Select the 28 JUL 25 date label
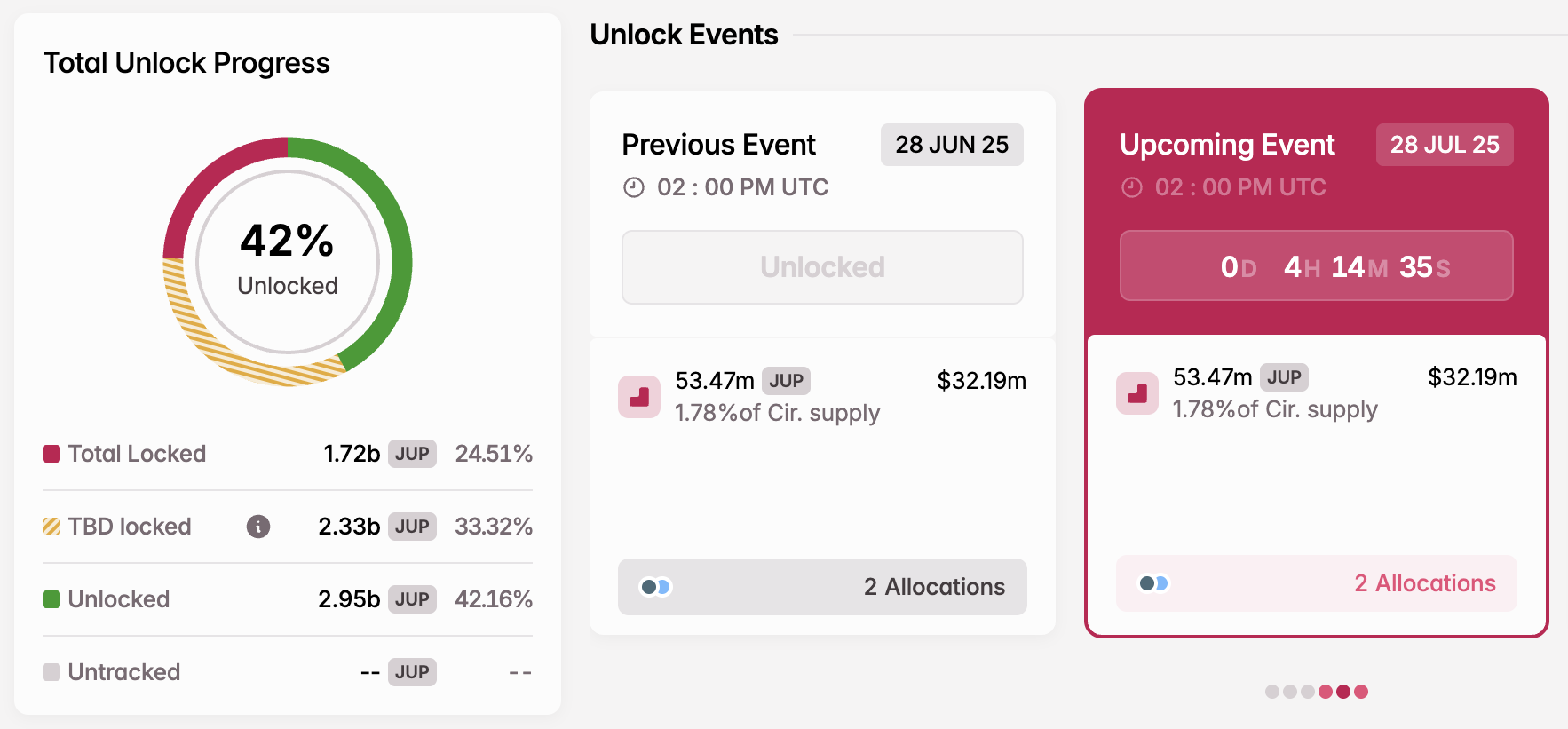This screenshot has height=729, width=1568. pos(1444,145)
